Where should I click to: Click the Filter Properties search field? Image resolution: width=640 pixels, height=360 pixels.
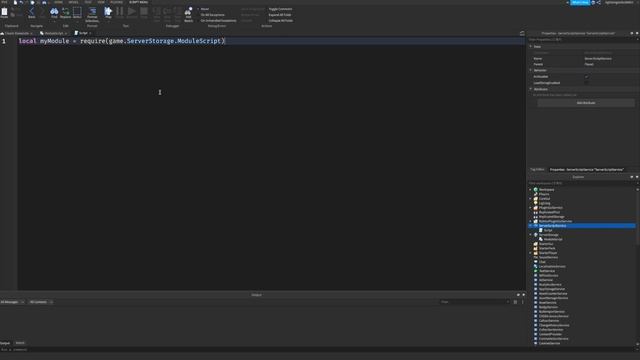pyautogui.click(x=582, y=40)
